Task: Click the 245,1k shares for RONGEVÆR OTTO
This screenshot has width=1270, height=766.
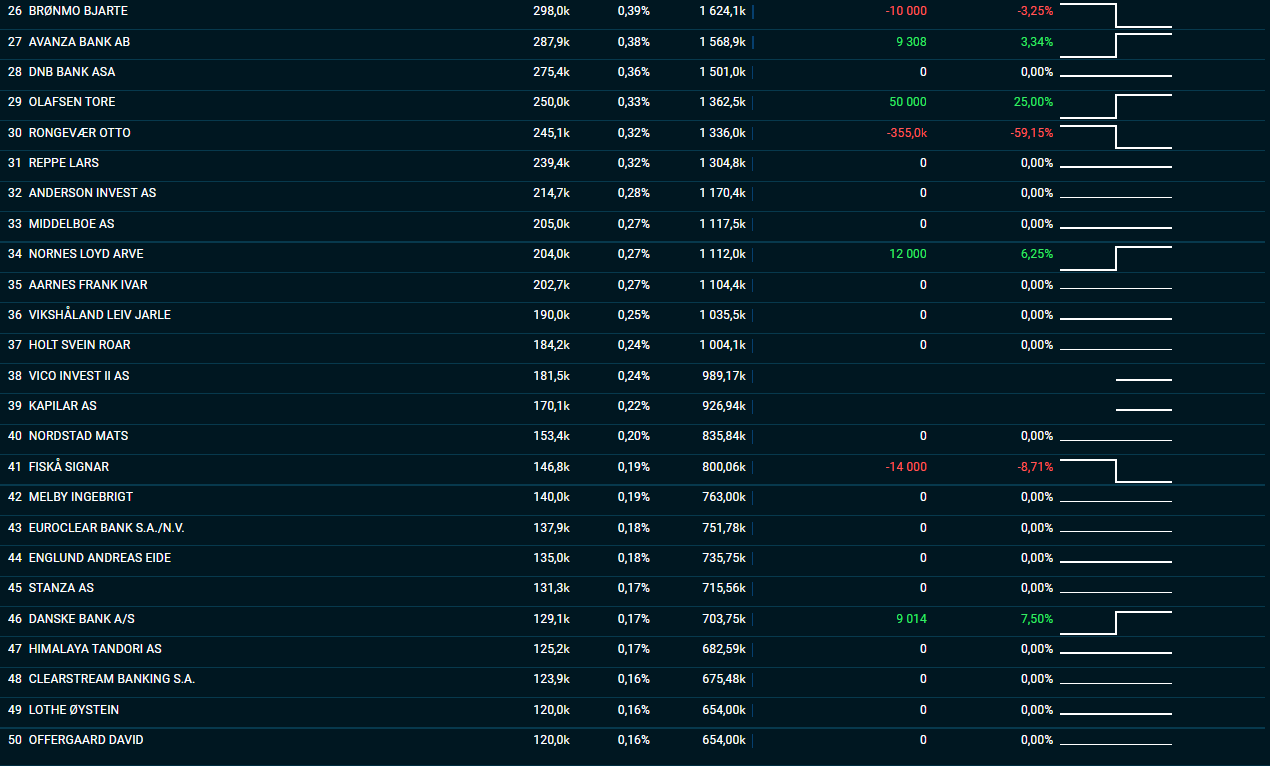Action: tap(551, 133)
